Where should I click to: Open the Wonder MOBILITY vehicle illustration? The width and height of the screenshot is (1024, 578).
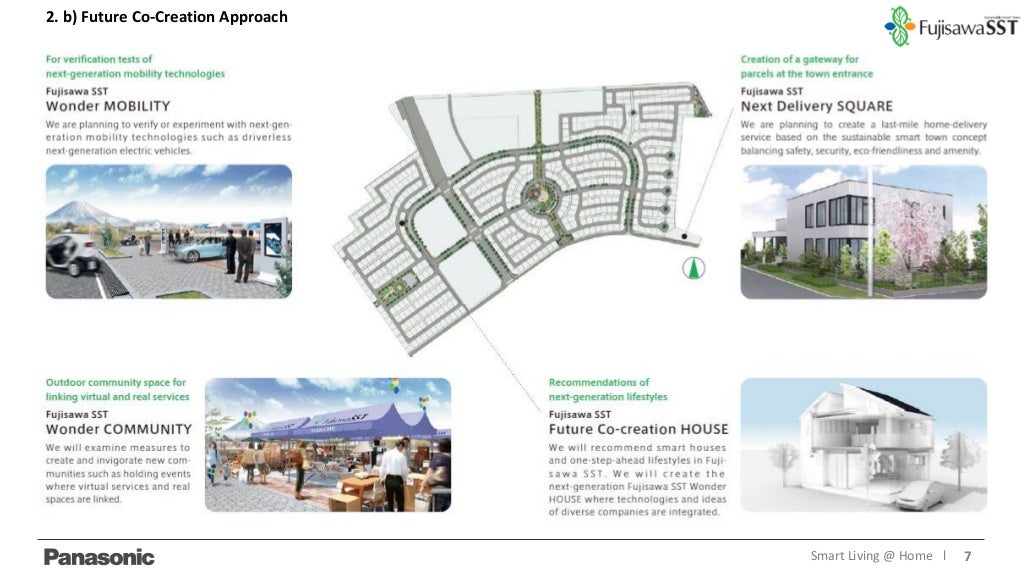coord(168,231)
